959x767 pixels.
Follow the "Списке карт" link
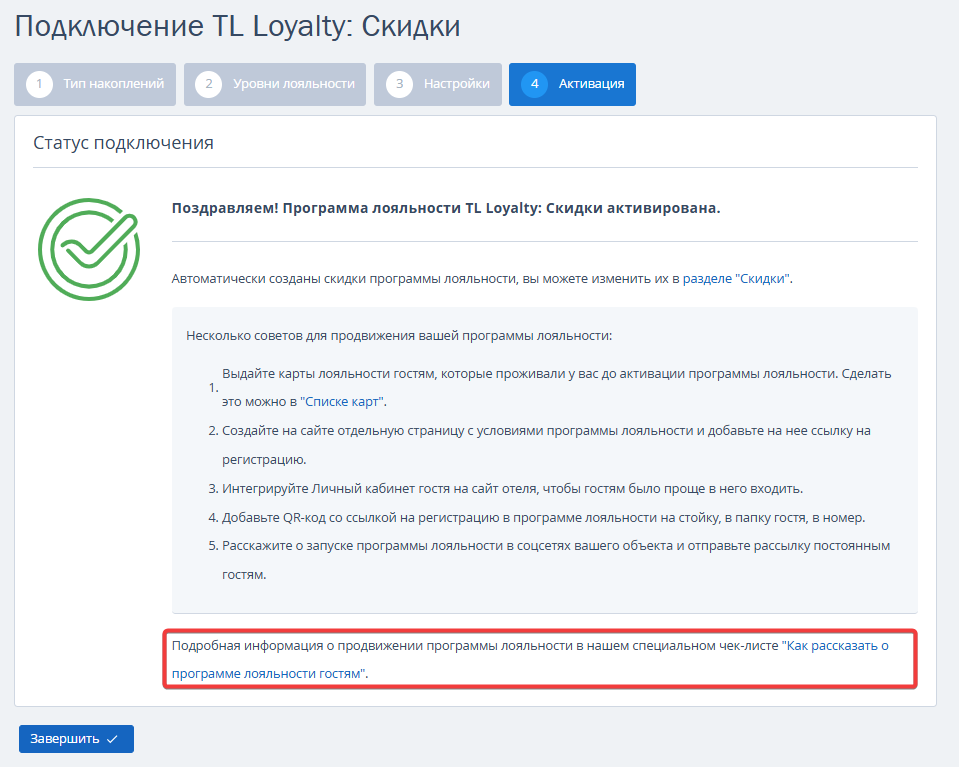coord(342,402)
